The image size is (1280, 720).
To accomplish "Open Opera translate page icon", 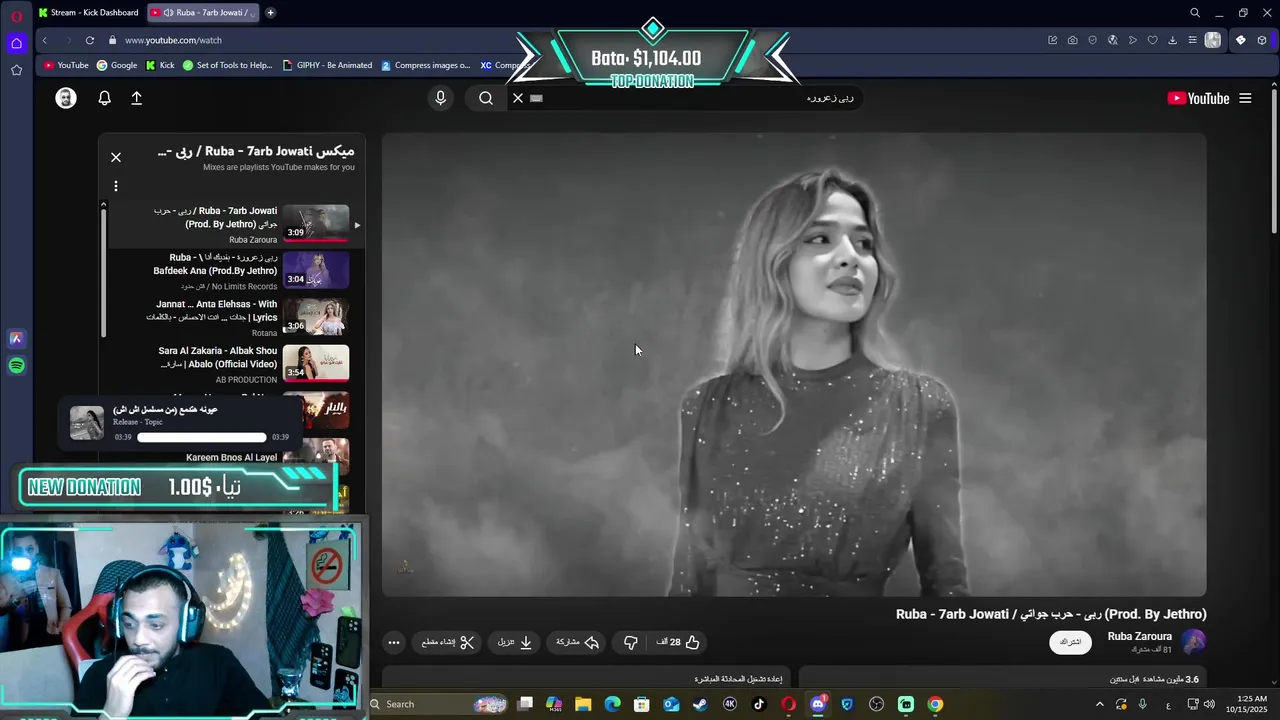I will click(x=1112, y=40).
